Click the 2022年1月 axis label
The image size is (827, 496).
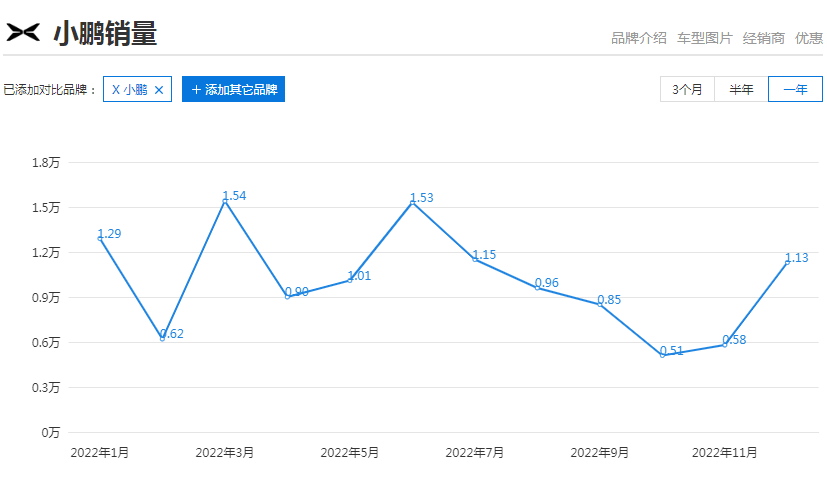pos(100,453)
